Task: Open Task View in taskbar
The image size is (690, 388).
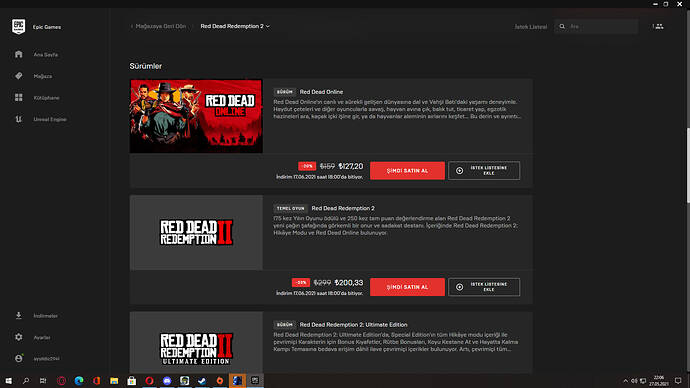Action: coord(43,381)
